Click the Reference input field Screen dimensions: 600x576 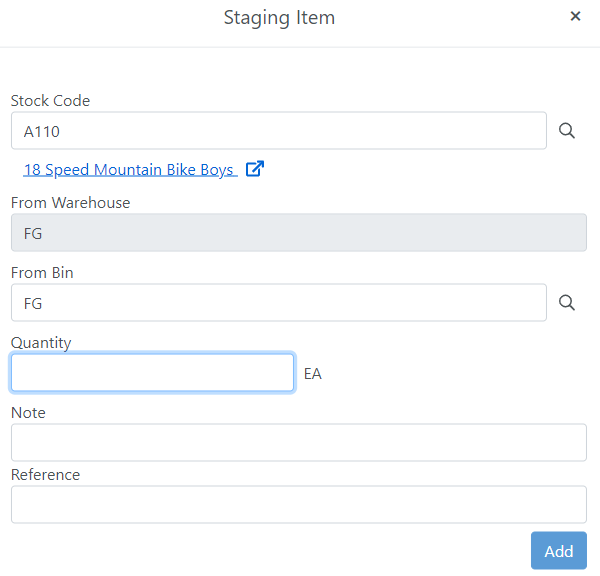(x=298, y=505)
